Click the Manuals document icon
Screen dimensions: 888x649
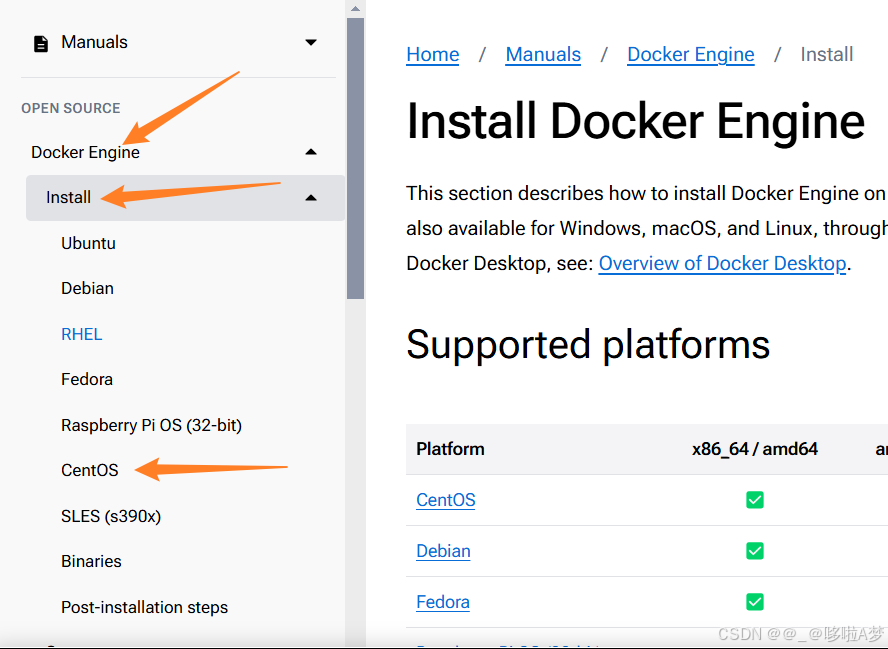[38, 42]
